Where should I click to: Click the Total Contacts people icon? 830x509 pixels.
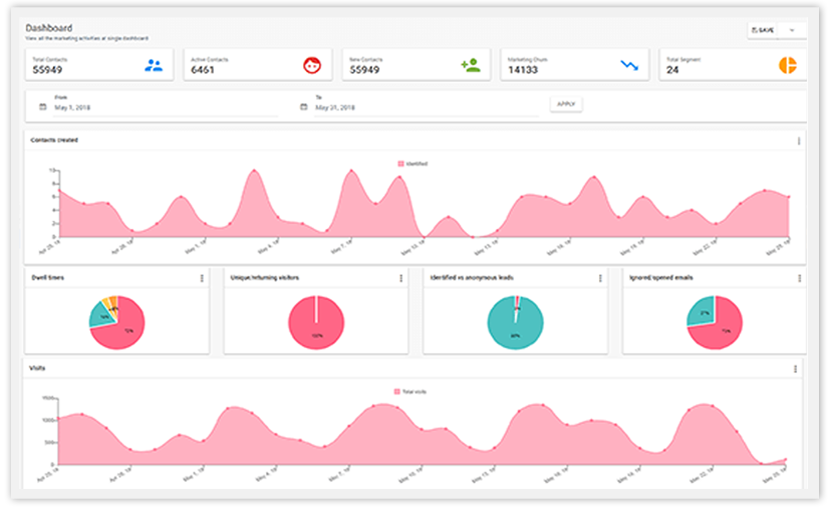pyautogui.click(x=154, y=65)
